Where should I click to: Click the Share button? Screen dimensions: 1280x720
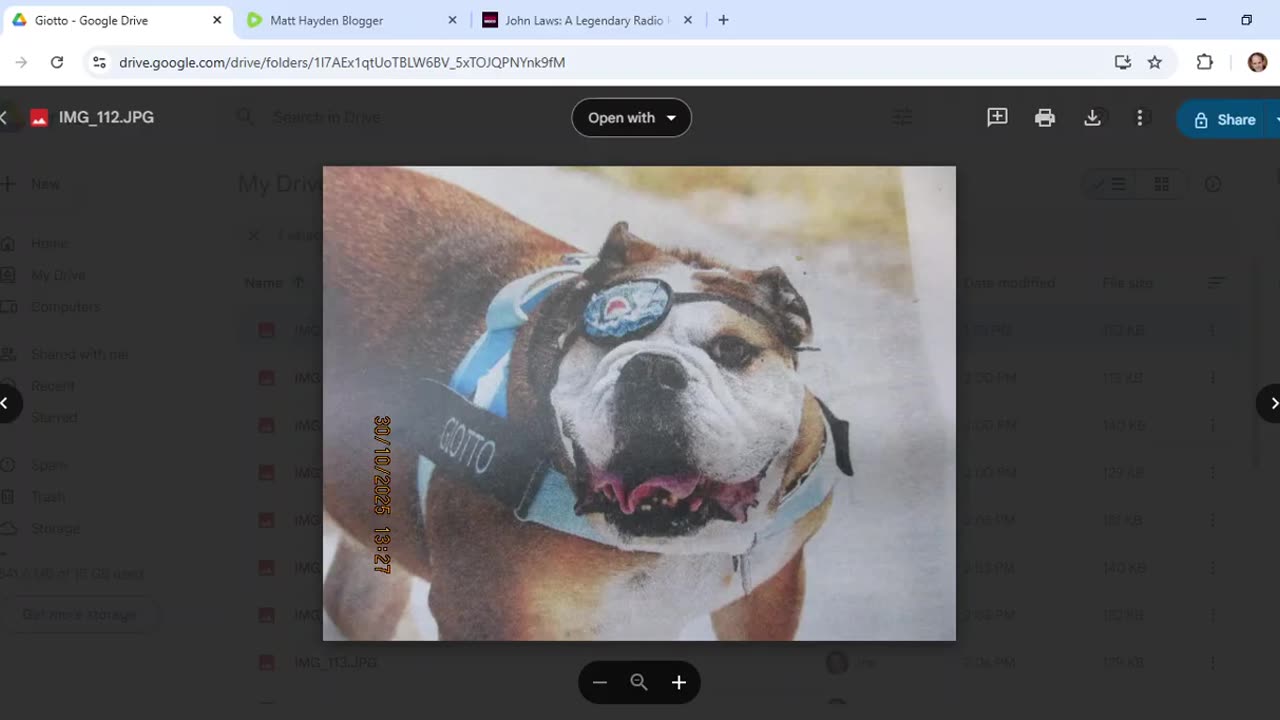(1226, 119)
